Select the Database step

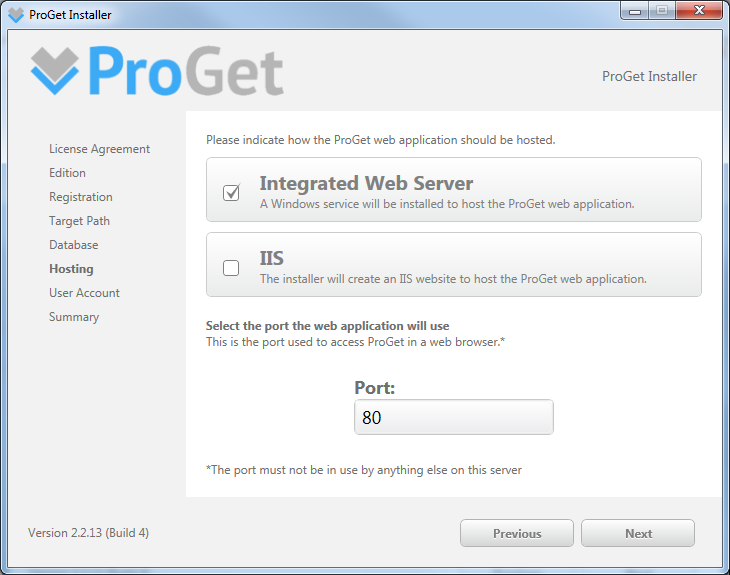click(x=74, y=245)
